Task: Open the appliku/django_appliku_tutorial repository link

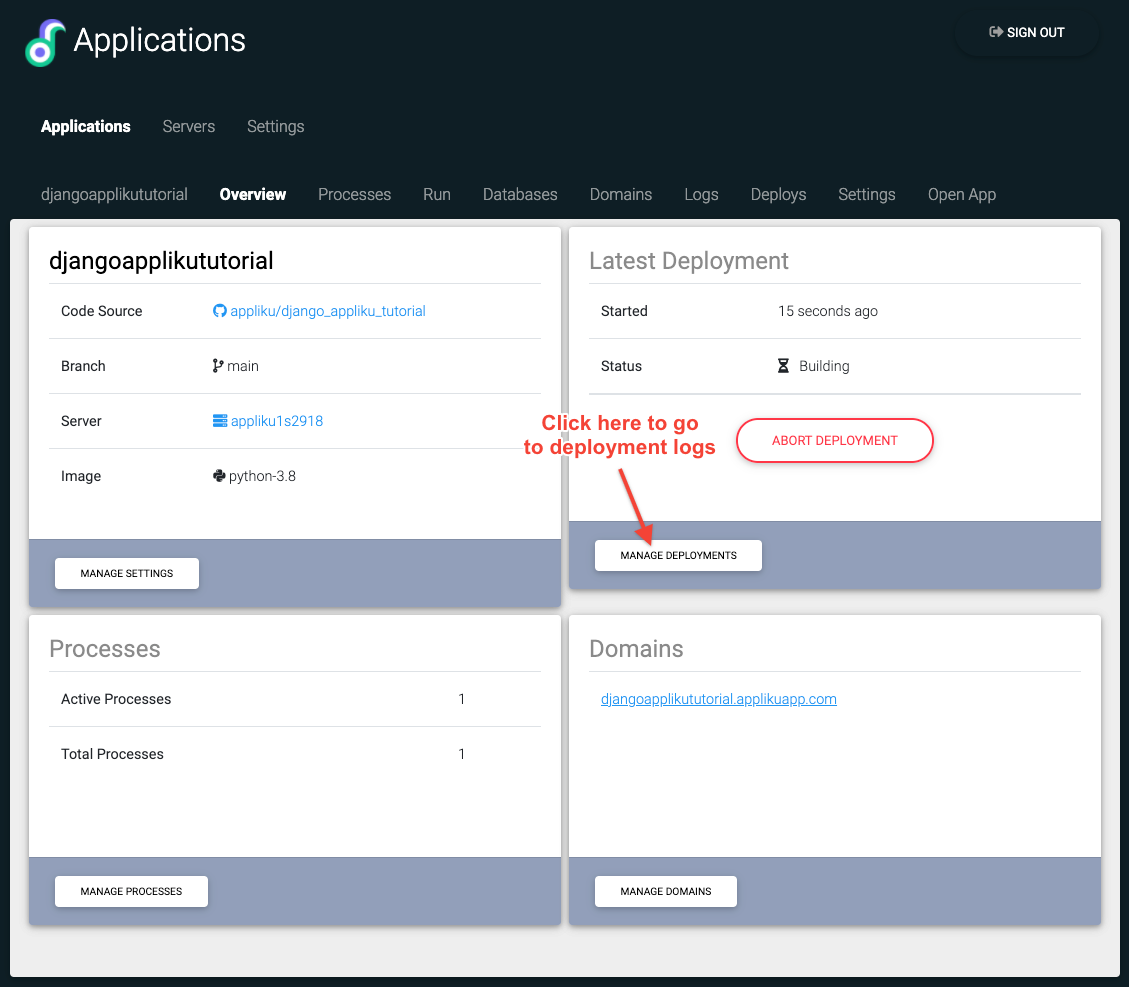Action: tap(328, 311)
